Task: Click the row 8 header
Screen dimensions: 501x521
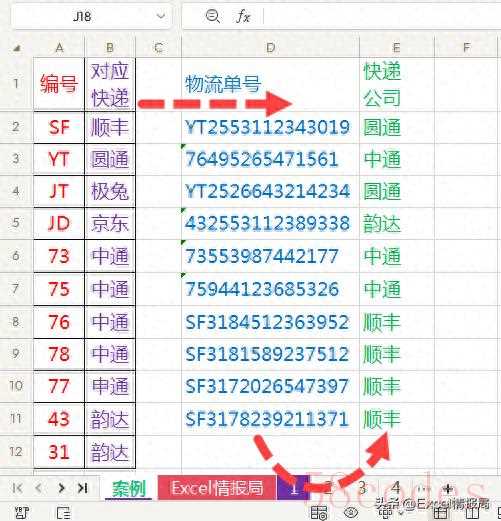Action: click(16, 322)
